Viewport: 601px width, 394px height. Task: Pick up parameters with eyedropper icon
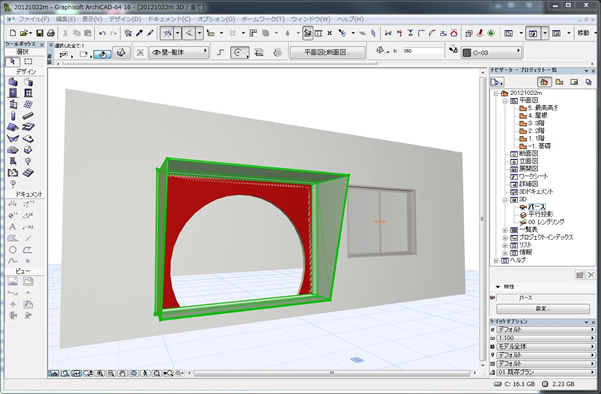click(x=140, y=33)
